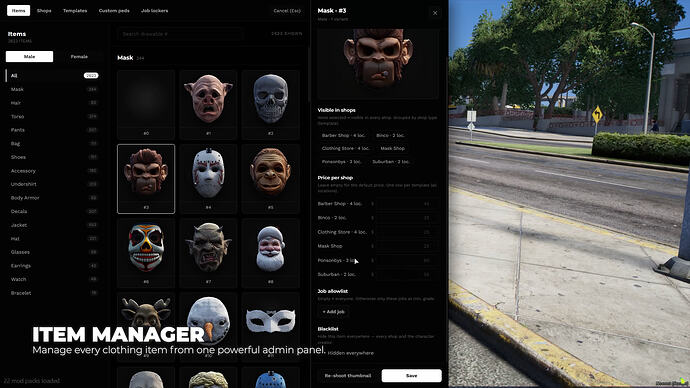Edit the Mask Shop price field
The height and width of the screenshot is (388, 690).
click(407, 246)
